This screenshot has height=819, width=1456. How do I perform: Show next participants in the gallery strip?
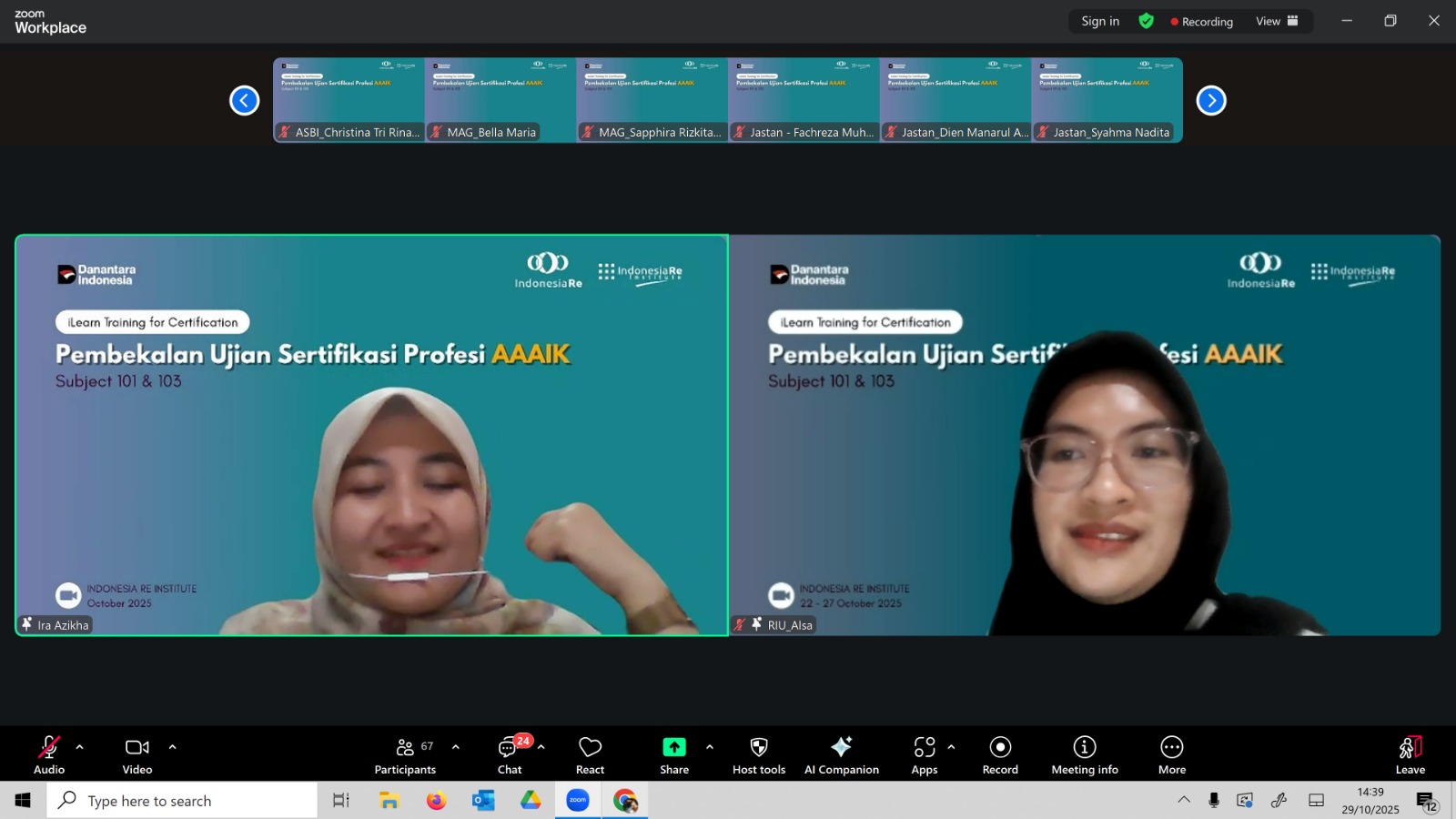(x=1210, y=100)
